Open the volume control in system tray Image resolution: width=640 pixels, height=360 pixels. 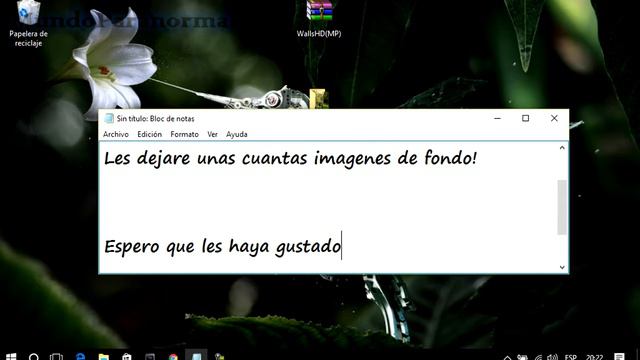click(552, 357)
